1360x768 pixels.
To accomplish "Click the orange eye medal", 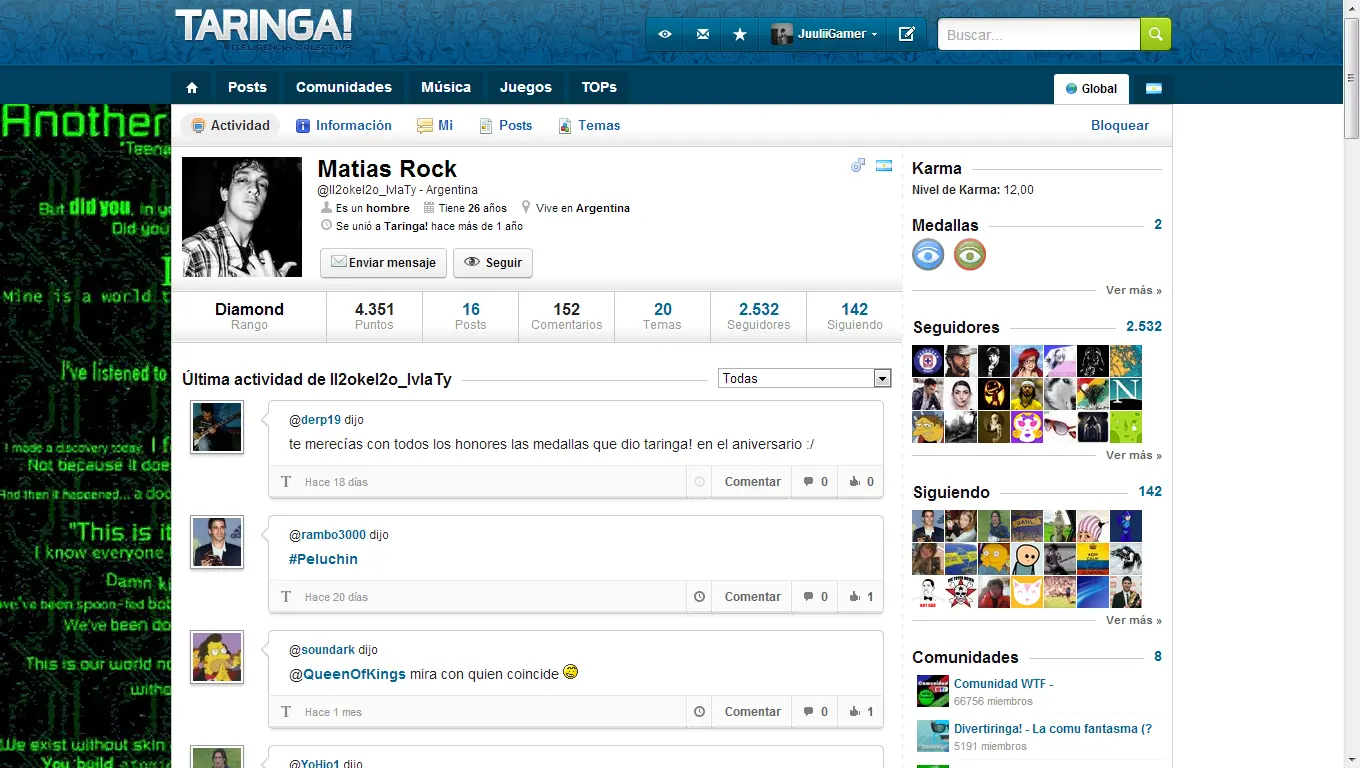I will coord(970,254).
